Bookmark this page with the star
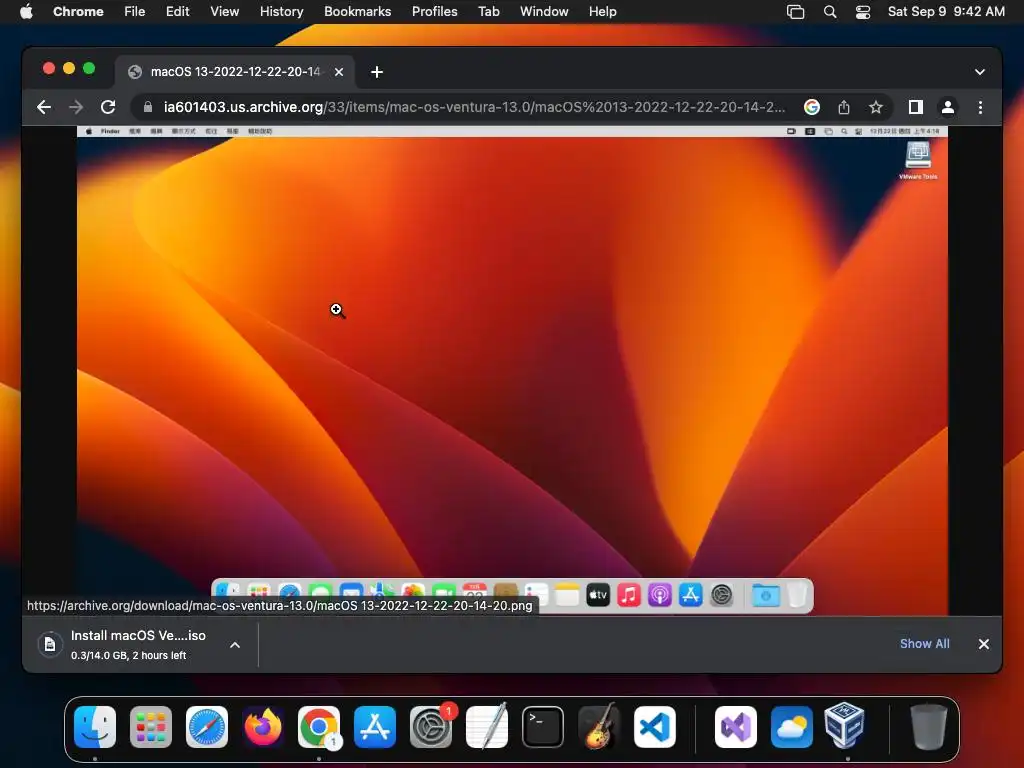The height and width of the screenshot is (768, 1024). [x=876, y=107]
